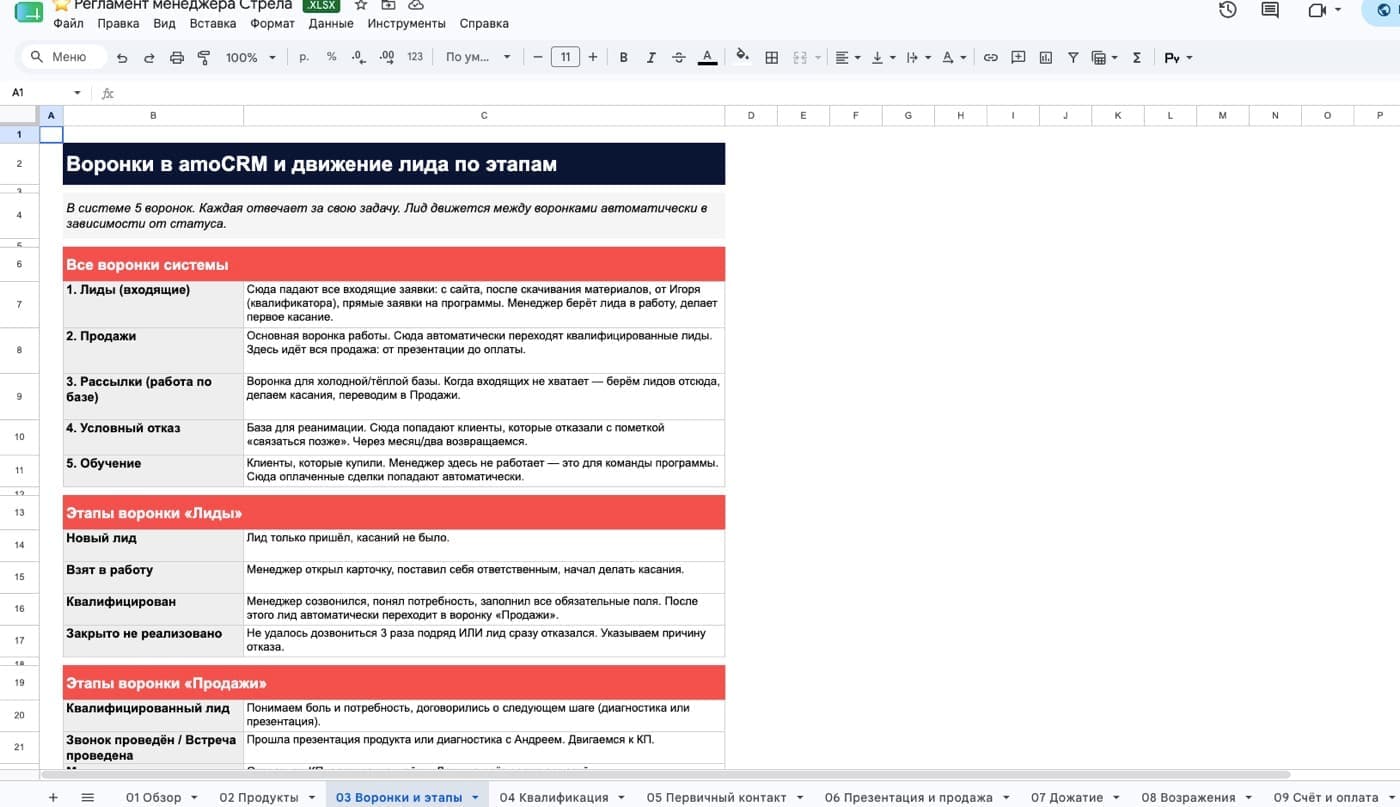Image resolution: width=1400 pixels, height=807 pixels.
Task: Decrease decimal places
Action: [359, 57]
